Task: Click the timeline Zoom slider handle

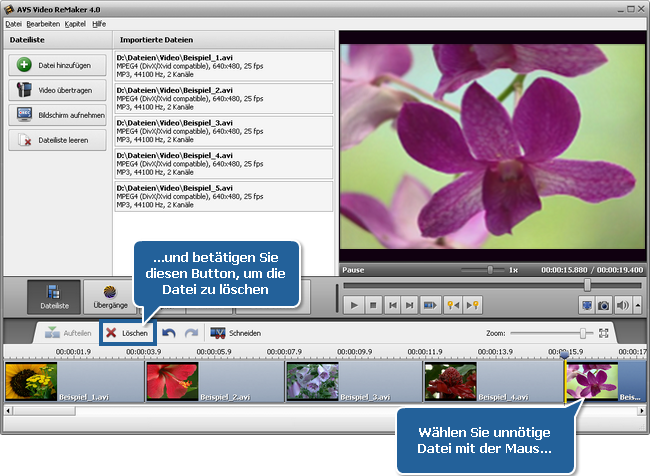Action: coord(583,333)
